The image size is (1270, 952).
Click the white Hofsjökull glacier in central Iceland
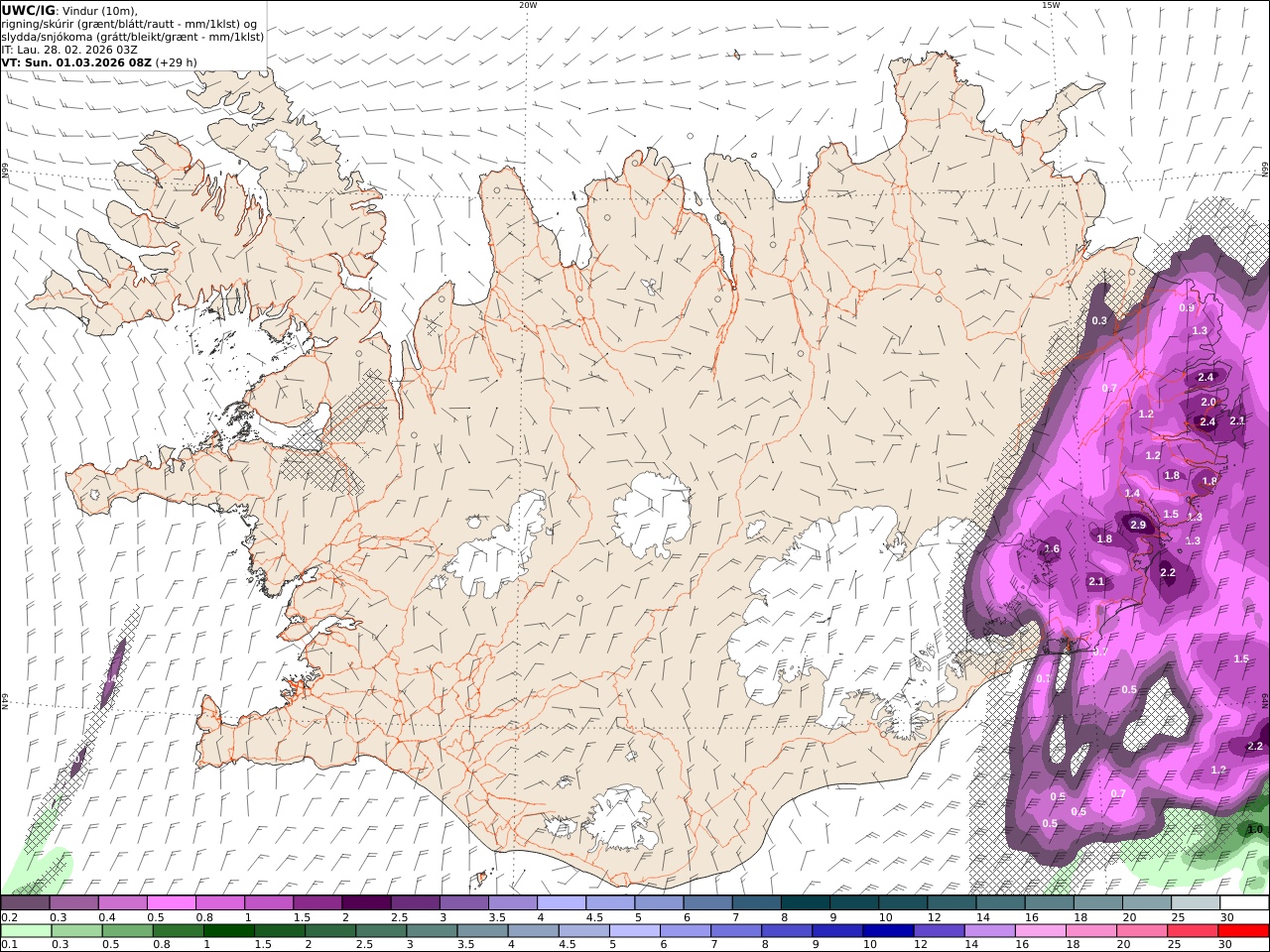(x=652, y=514)
